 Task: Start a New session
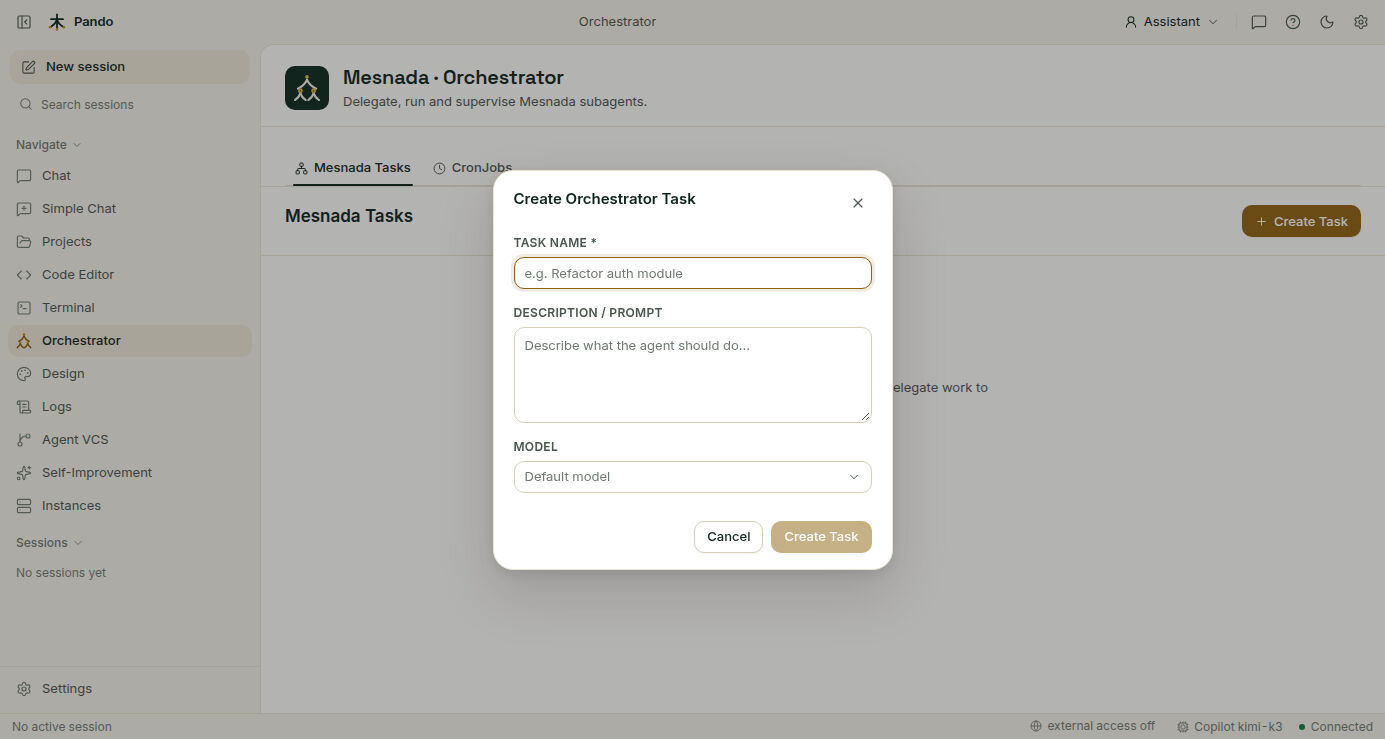[x=130, y=67]
